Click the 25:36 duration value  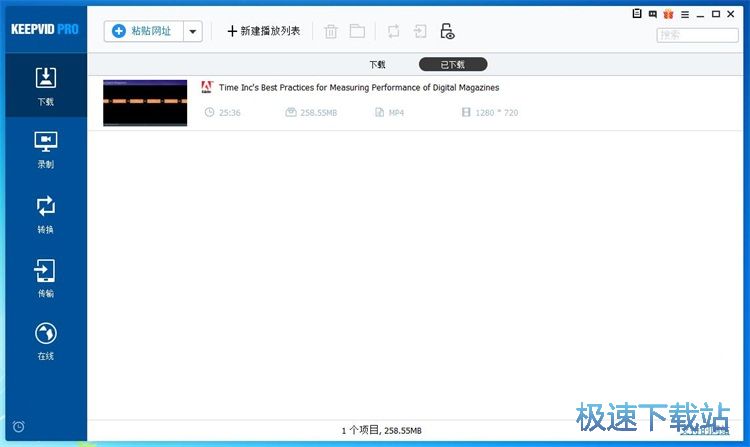point(230,113)
